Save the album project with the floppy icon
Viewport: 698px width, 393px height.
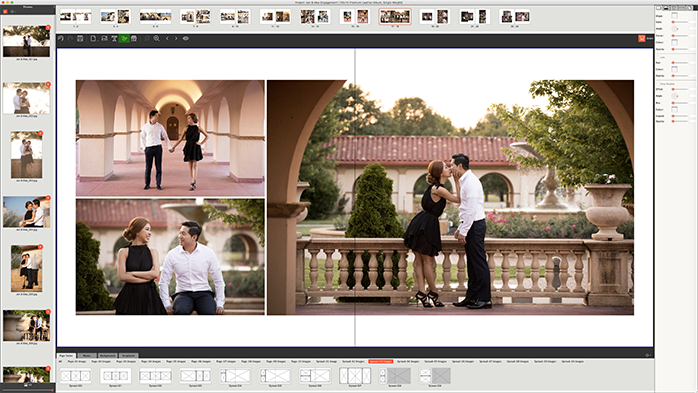coord(80,39)
